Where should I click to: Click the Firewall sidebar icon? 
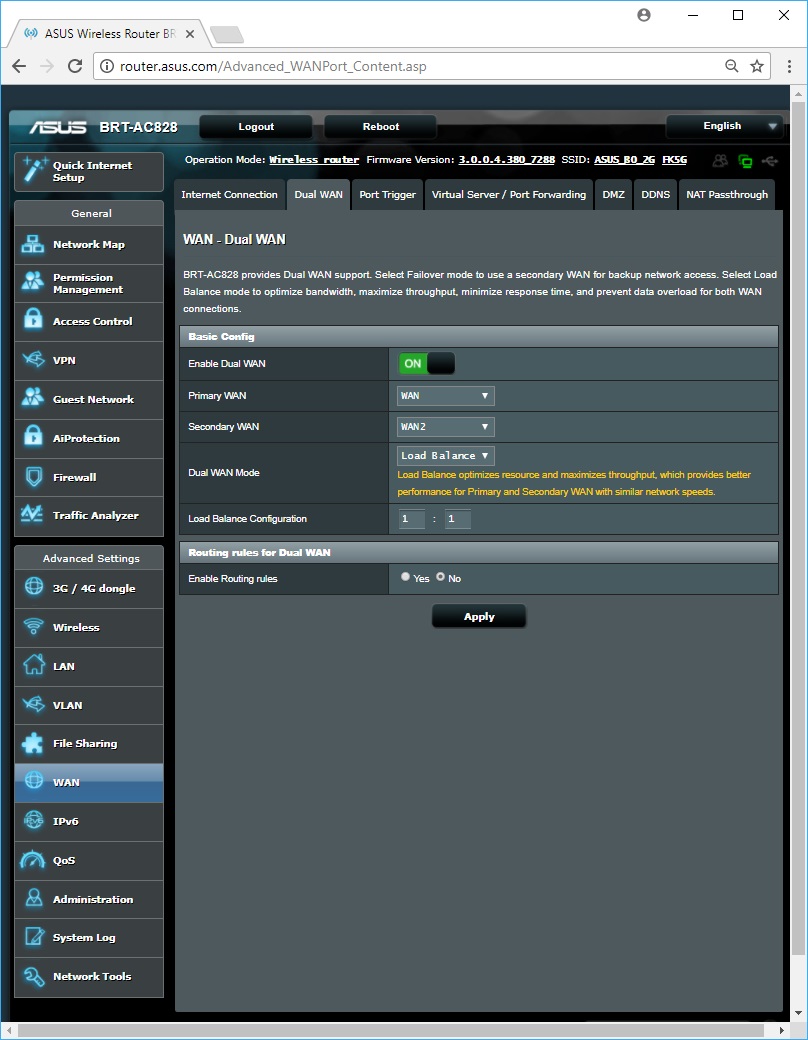(x=34, y=477)
